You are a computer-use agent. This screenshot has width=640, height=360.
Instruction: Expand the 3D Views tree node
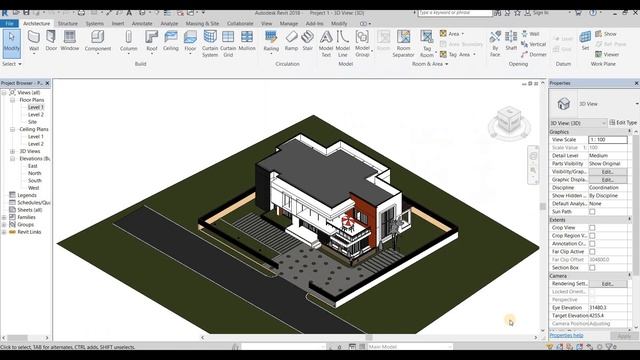(x=13, y=151)
